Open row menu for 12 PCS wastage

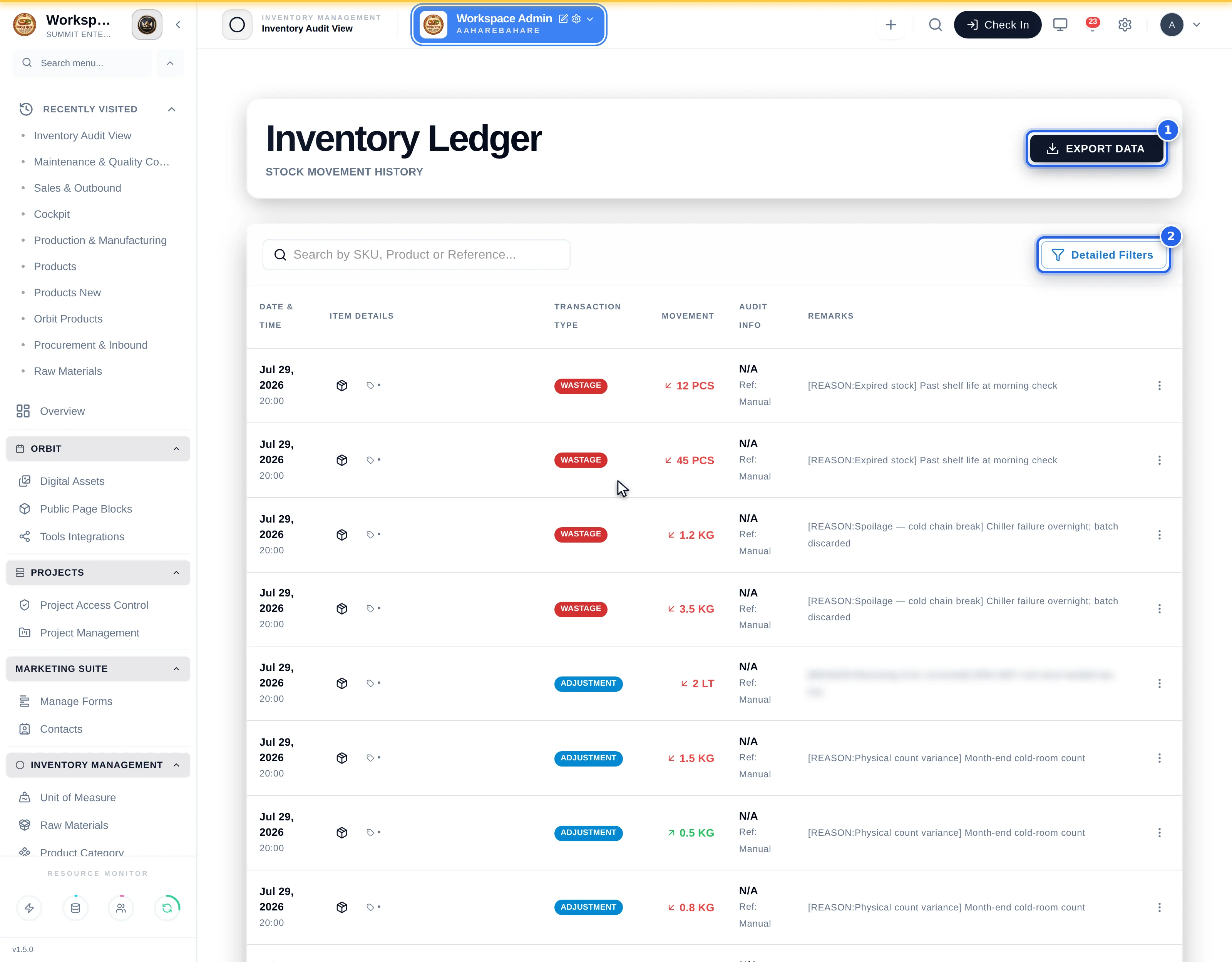click(x=1159, y=386)
